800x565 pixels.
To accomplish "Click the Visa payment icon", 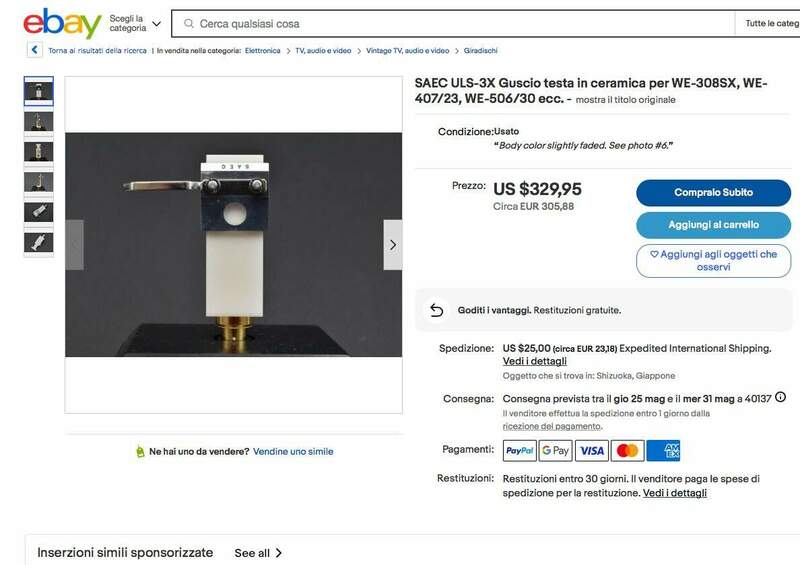I will pyautogui.click(x=592, y=451).
